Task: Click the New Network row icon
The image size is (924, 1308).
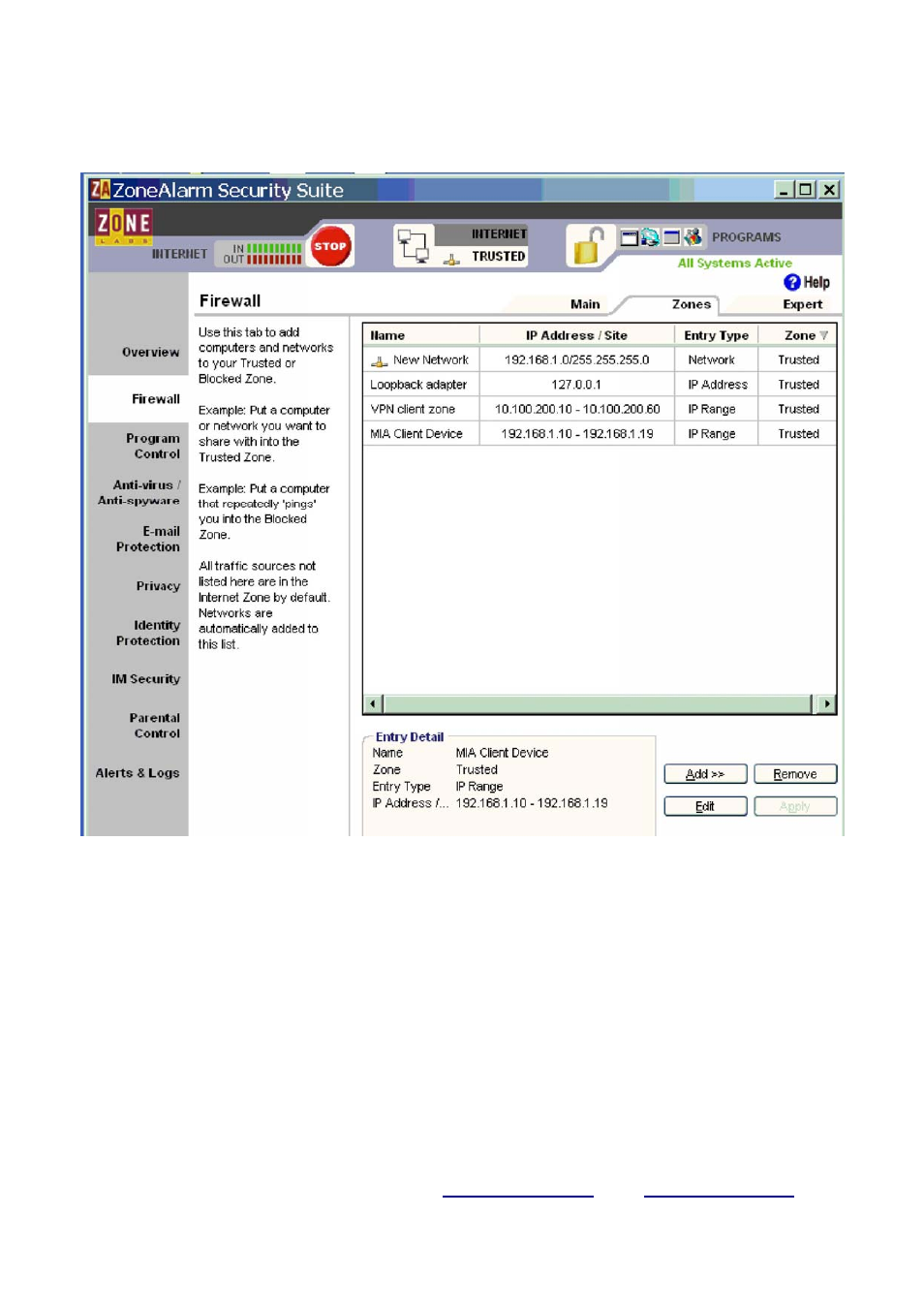Action: coord(380,360)
